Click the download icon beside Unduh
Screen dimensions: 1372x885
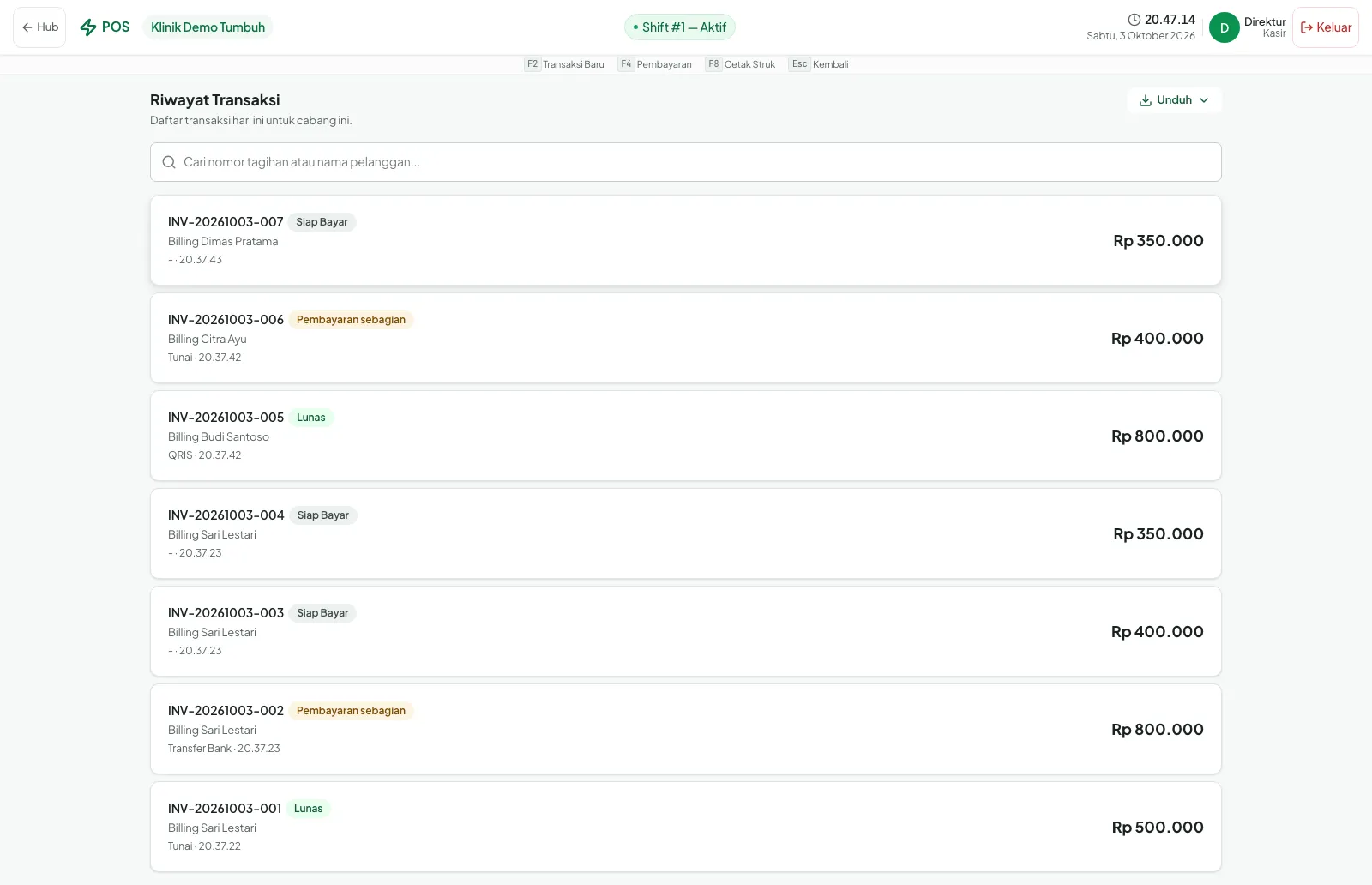[1146, 100]
